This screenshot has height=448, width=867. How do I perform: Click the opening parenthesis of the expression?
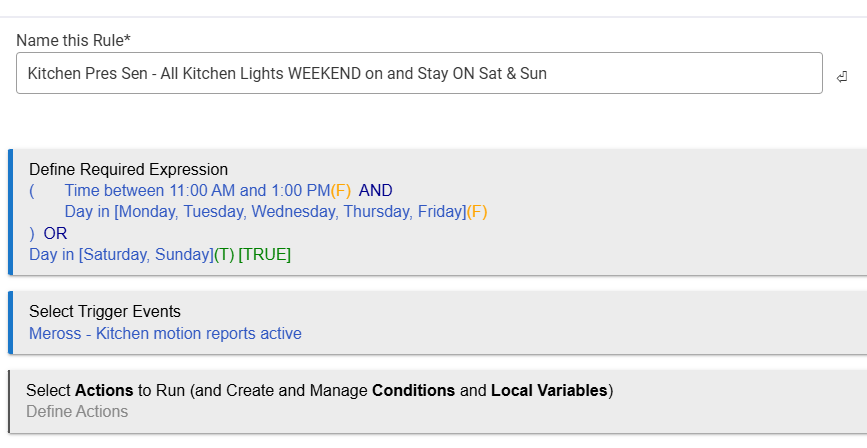32,191
